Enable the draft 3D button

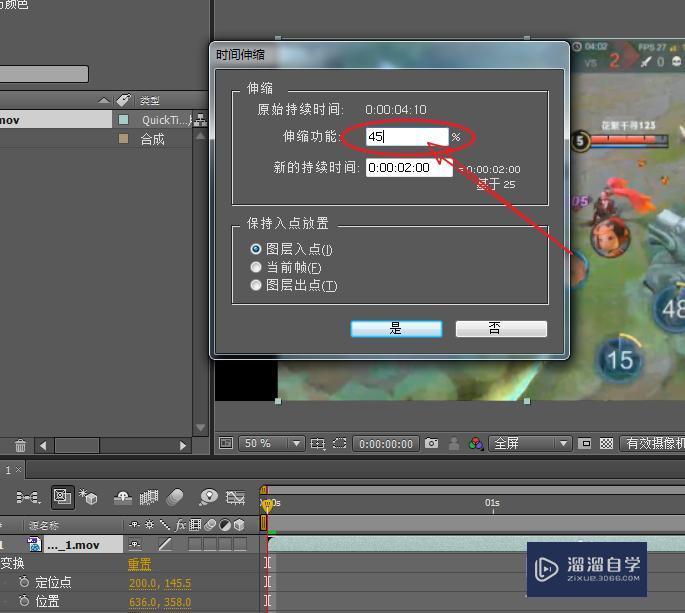[88, 497]
